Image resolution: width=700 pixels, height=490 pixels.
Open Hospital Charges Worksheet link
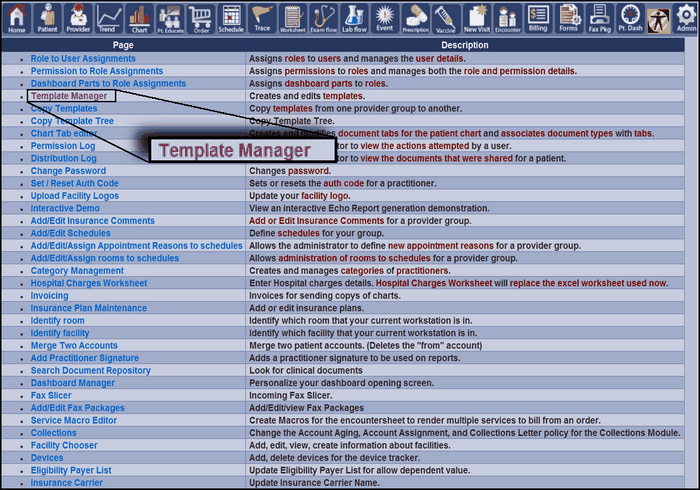pos(89,283)
